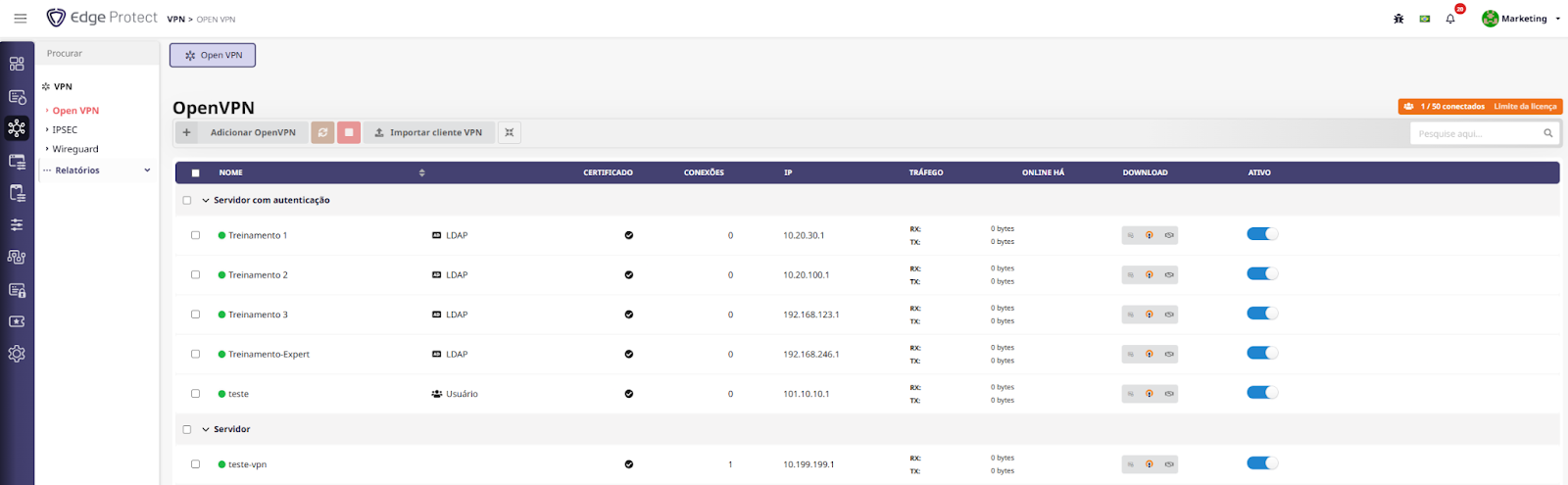The height and width of the screenshot is (485, 1568).
Task: Click the expand icon beside Importar cliente
Action: point(509,132)
